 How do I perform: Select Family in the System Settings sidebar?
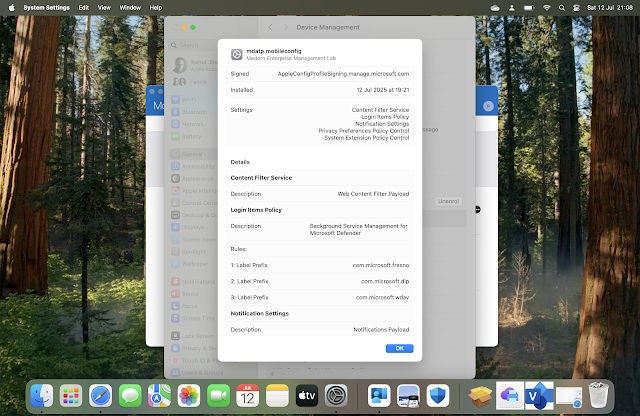tap(193, 82)
